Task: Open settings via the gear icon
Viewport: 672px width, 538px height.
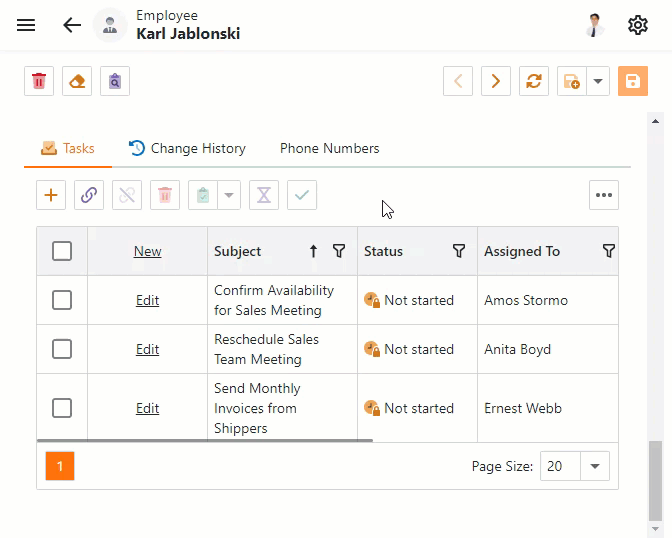Action: click(638, 25)
